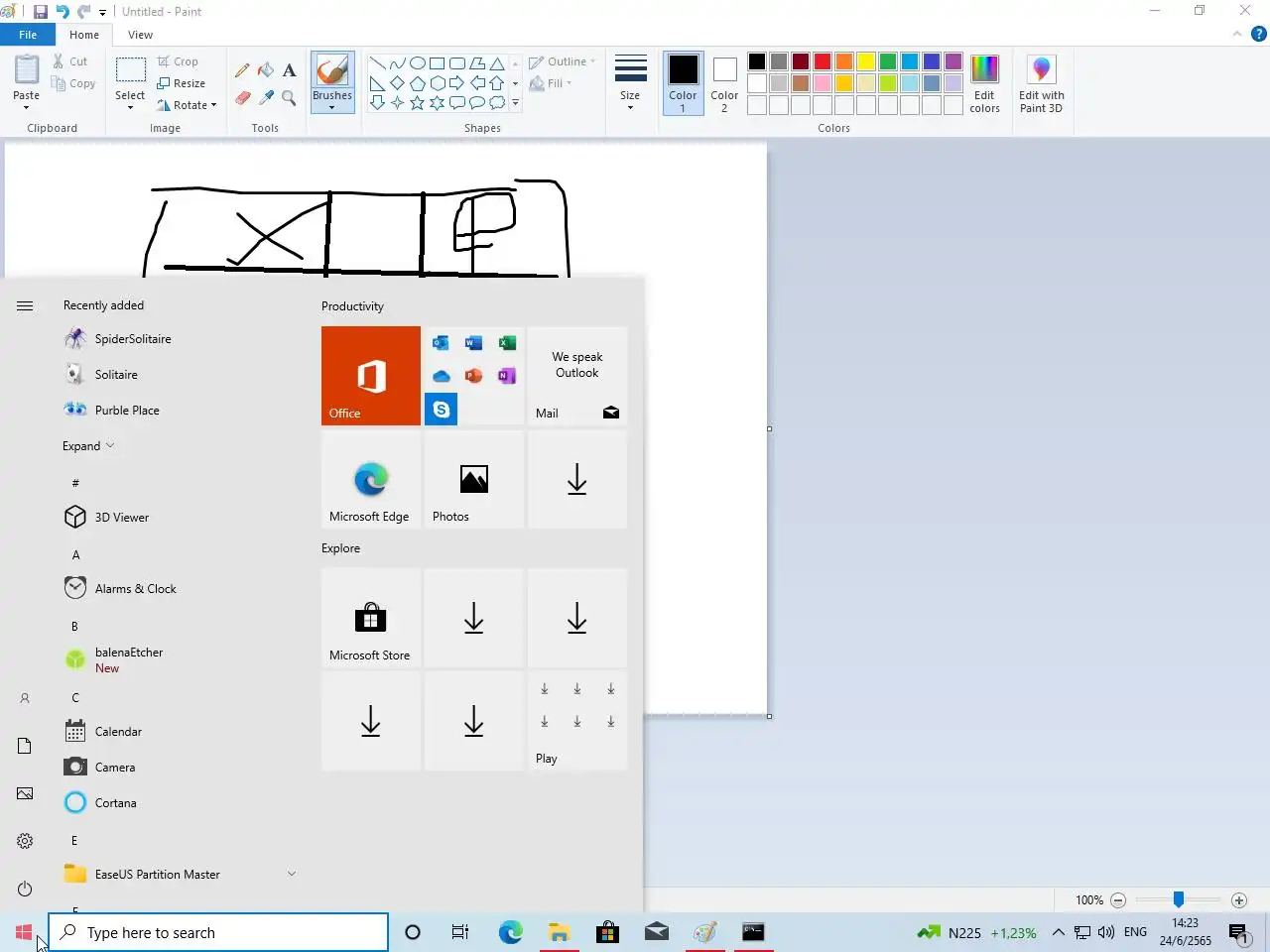Screen dimensions: 1270x952
Task: Open the line Size dropdown
Action: tap(630, 84)
